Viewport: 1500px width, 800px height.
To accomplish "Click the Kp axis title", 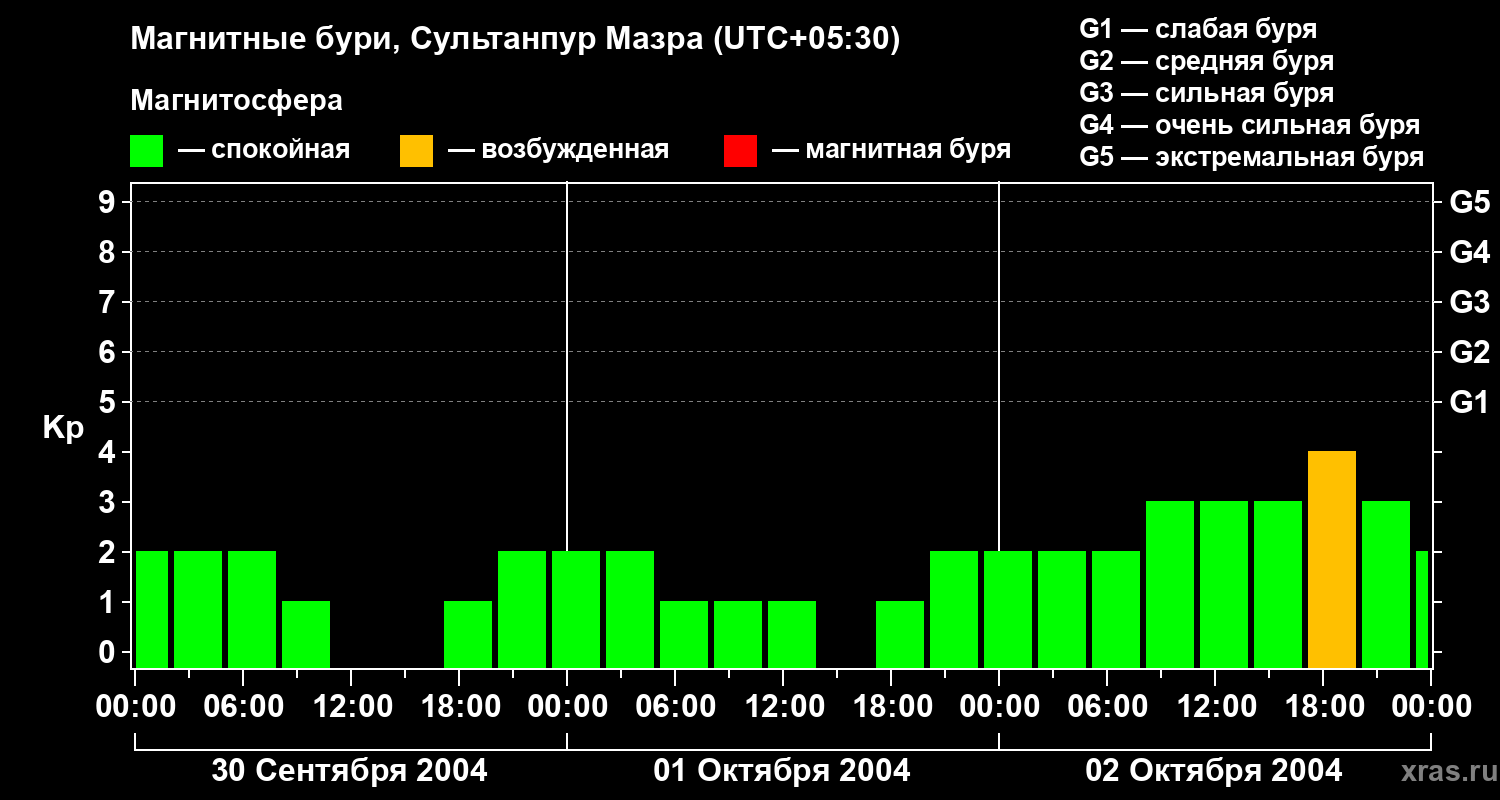I will click(x=63, y=428).
